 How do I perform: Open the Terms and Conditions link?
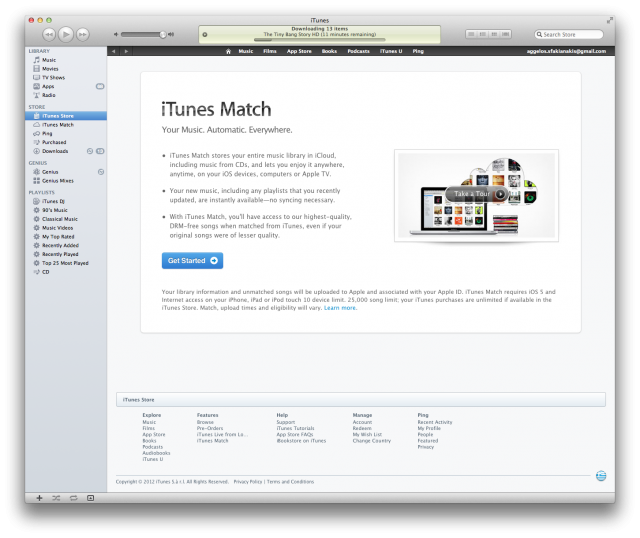pyautogui.click(x=291, y=482)
